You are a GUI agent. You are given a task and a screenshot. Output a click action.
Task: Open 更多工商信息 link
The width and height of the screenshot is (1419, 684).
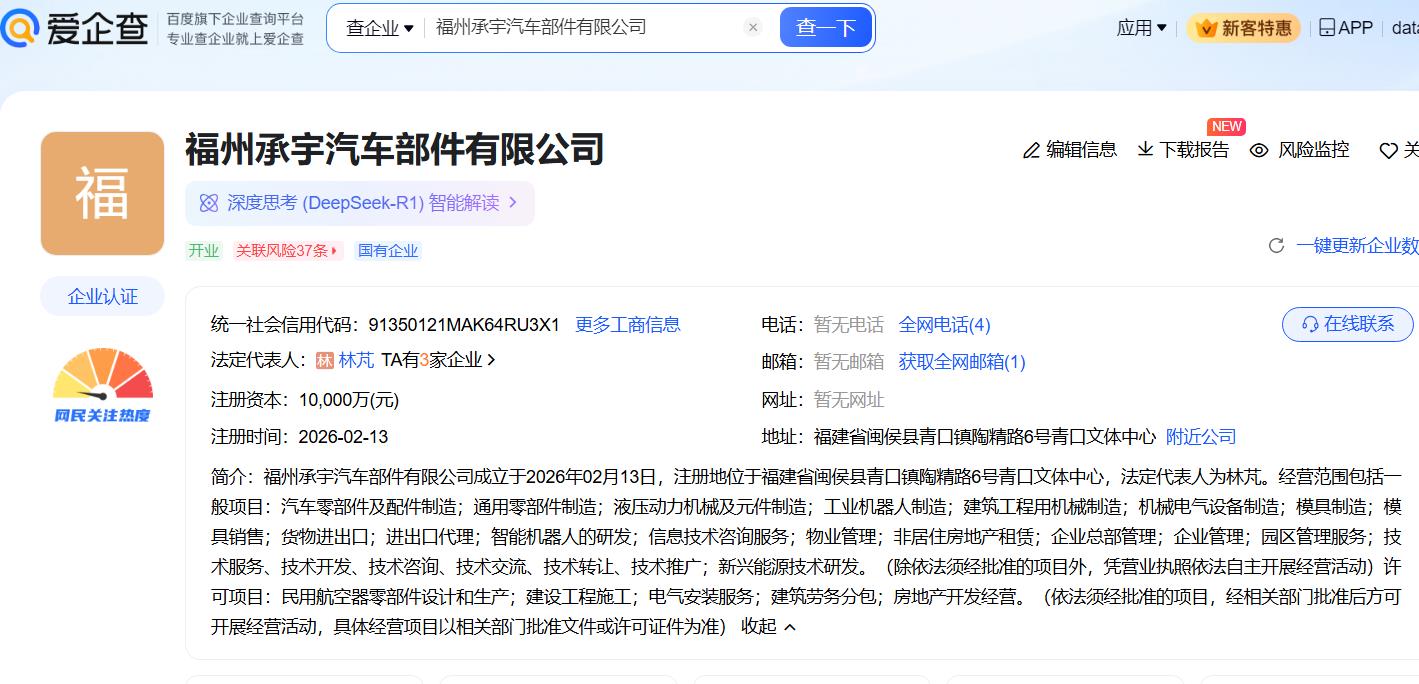point(627,324)
